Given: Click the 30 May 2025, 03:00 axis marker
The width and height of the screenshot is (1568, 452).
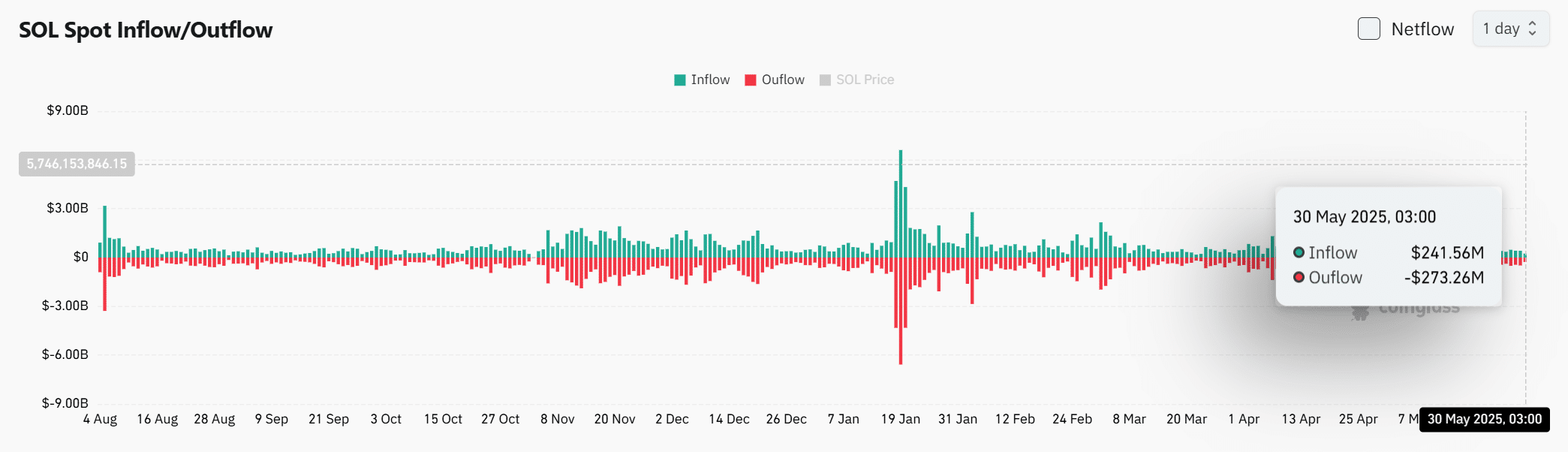Looking at the screenshot, I should pyautogui.click(x=1485, y=419).
